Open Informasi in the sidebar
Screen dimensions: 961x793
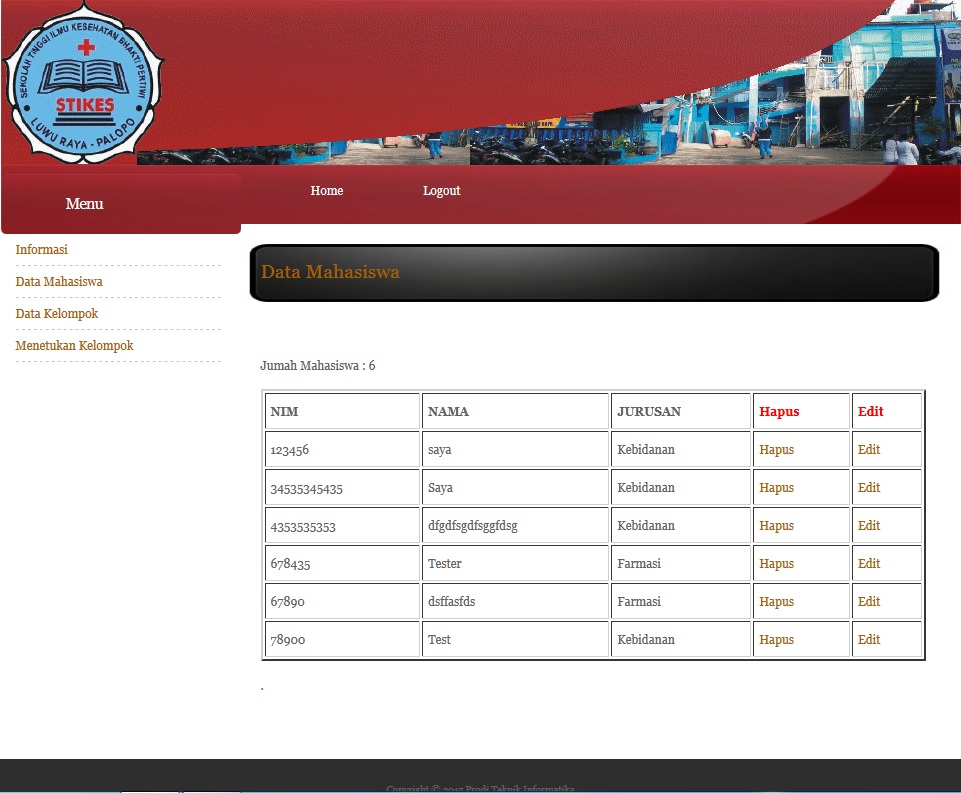pos(42,250)
